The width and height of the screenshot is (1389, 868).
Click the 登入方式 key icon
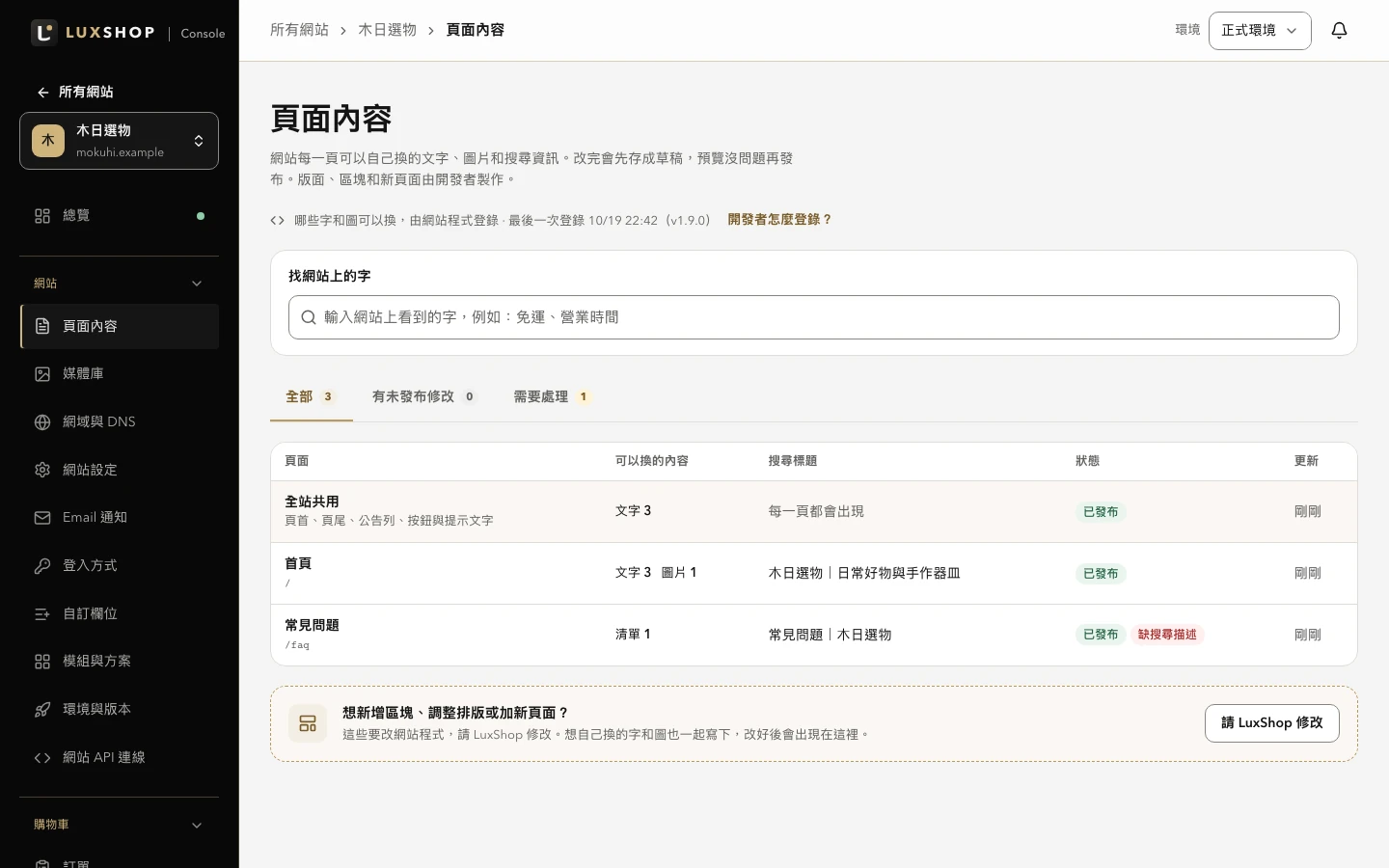coord(42,566)
